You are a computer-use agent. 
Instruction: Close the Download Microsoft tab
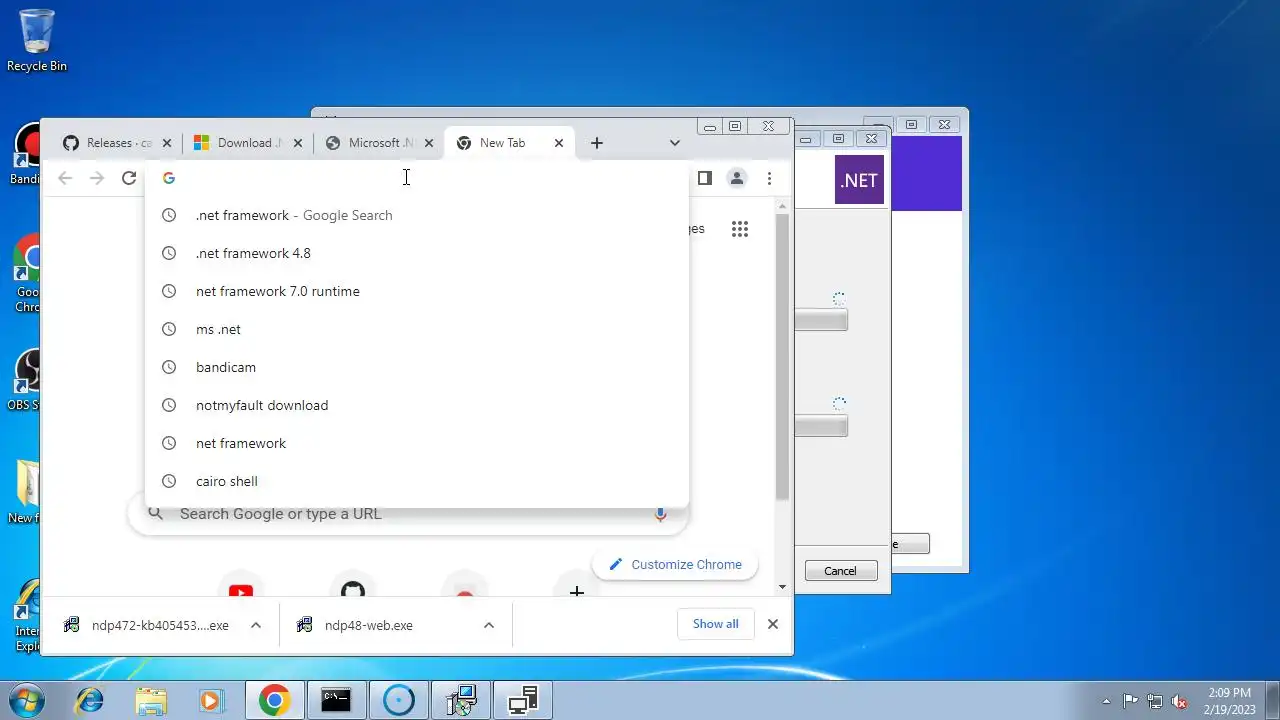(x=298, y=143)
